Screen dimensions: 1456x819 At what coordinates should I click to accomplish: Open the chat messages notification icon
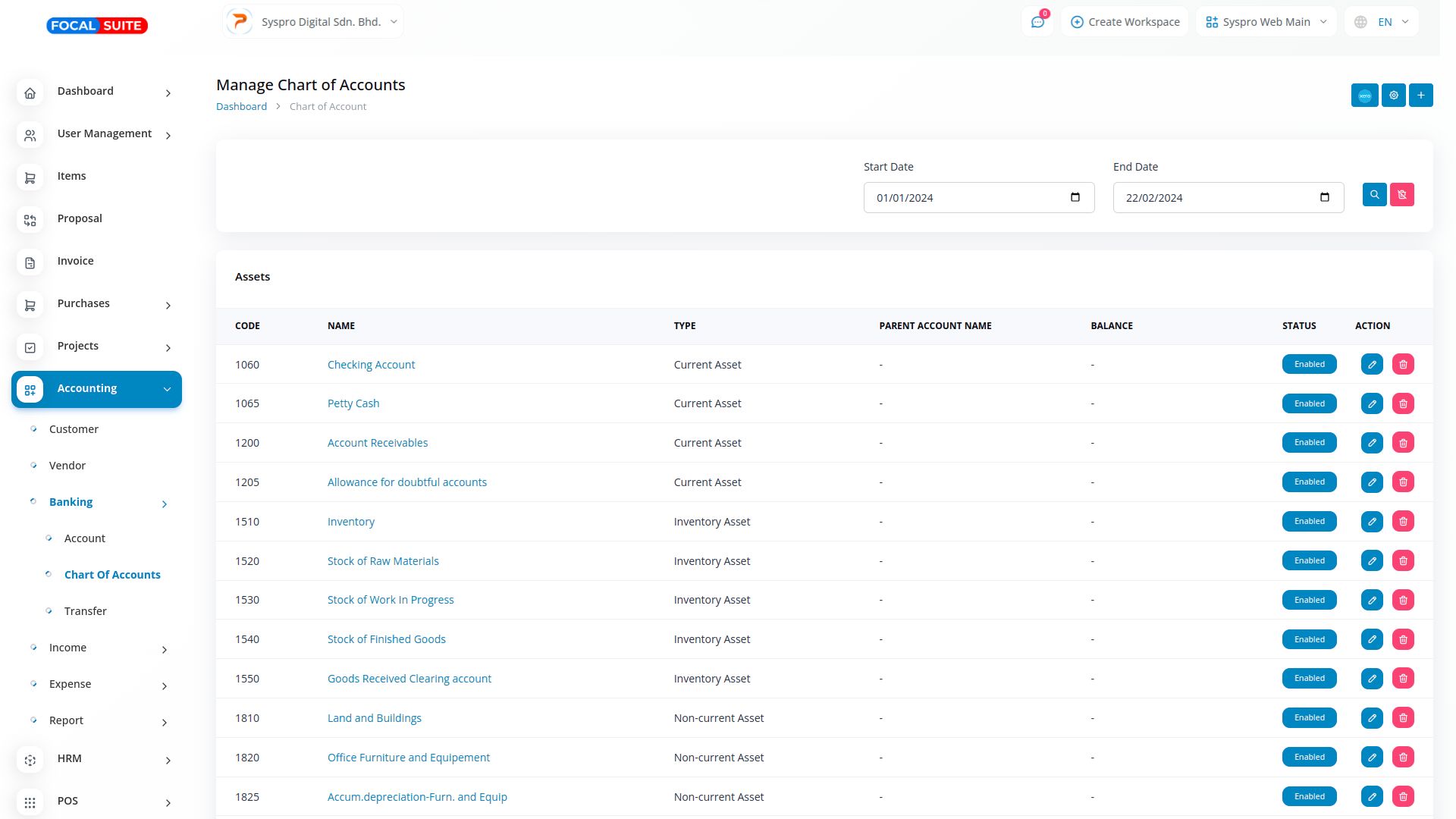point(1037,22)
